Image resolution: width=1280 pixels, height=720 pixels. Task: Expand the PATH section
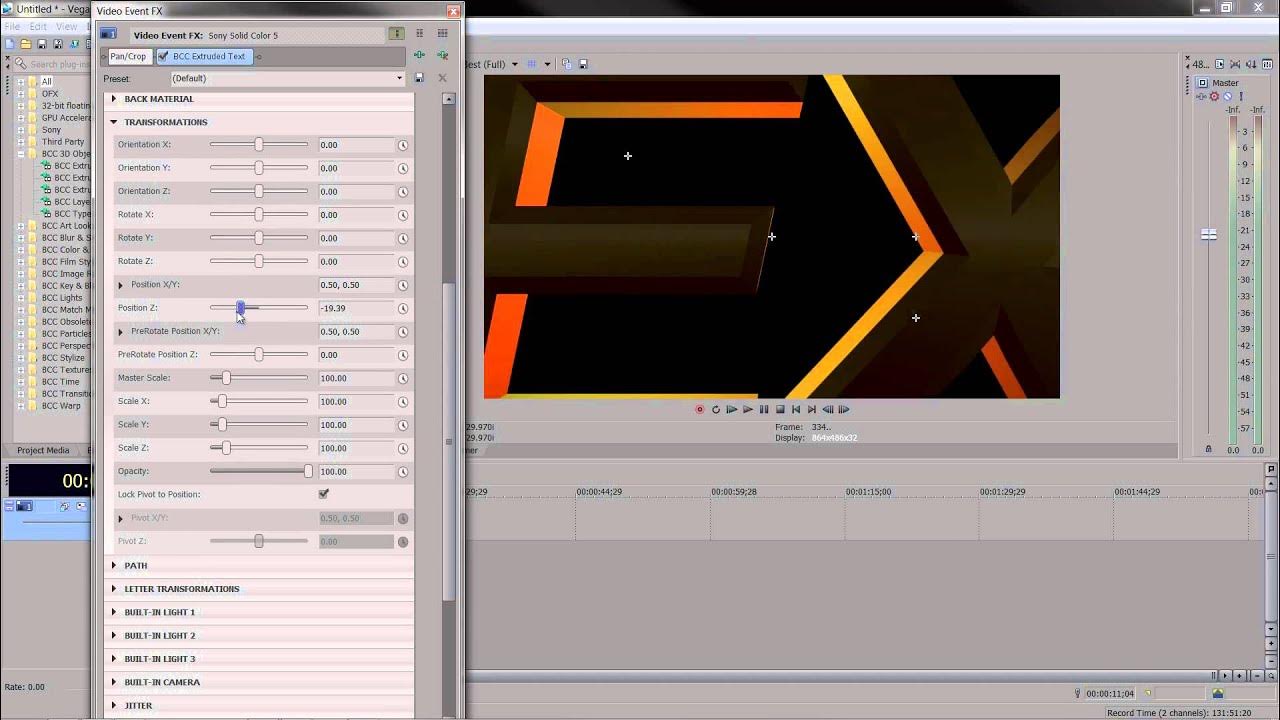pyautogui.click(x=113, y=566)
